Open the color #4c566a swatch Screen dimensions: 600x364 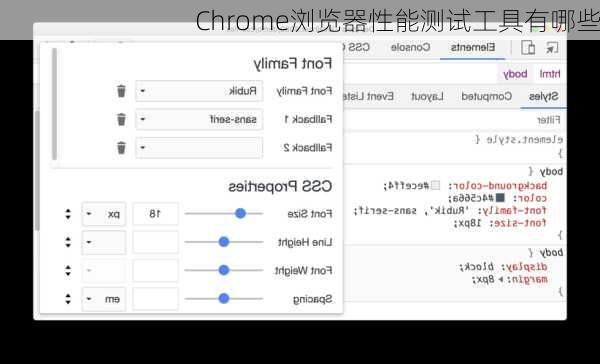click(500, 198)
